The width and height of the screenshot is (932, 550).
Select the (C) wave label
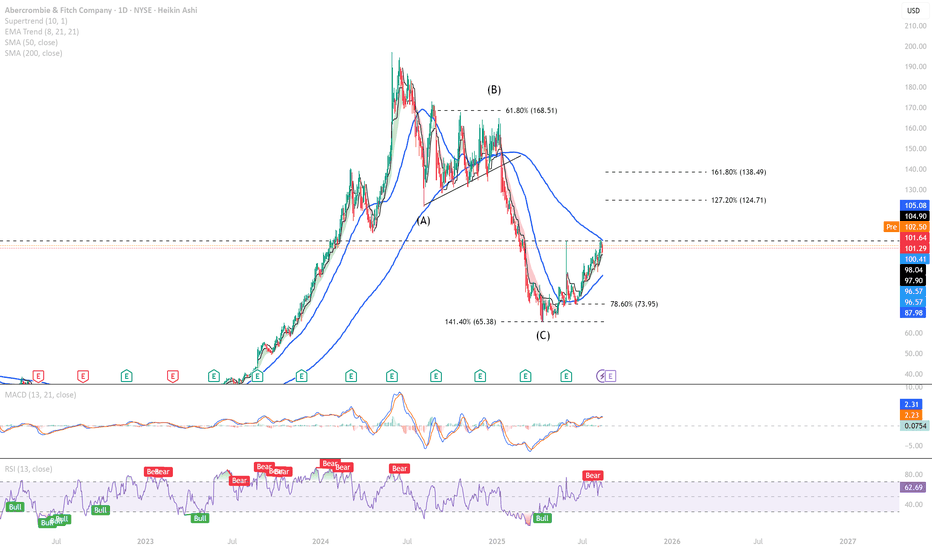pos(543,335)
